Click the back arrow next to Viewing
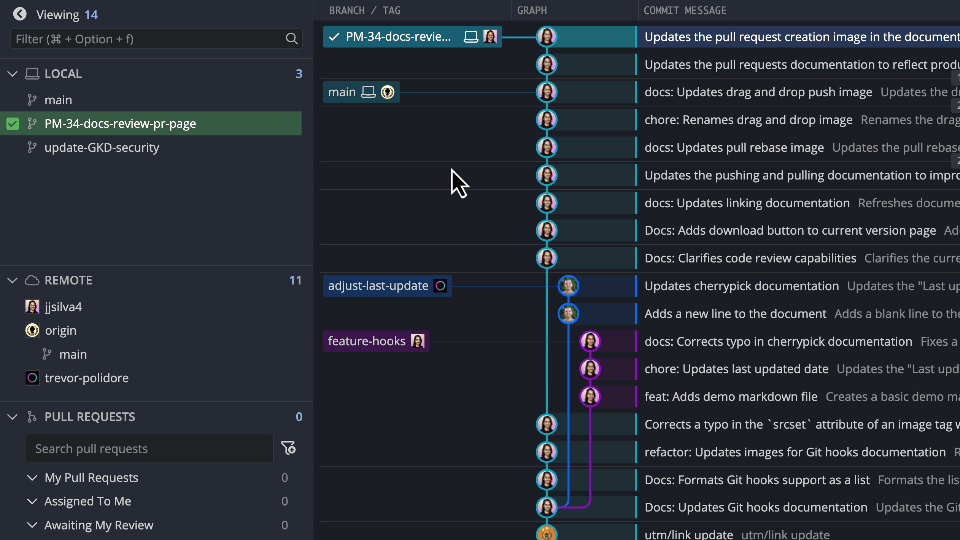The width and height of the screenshot is (960, 540). (x=19, y=14)
